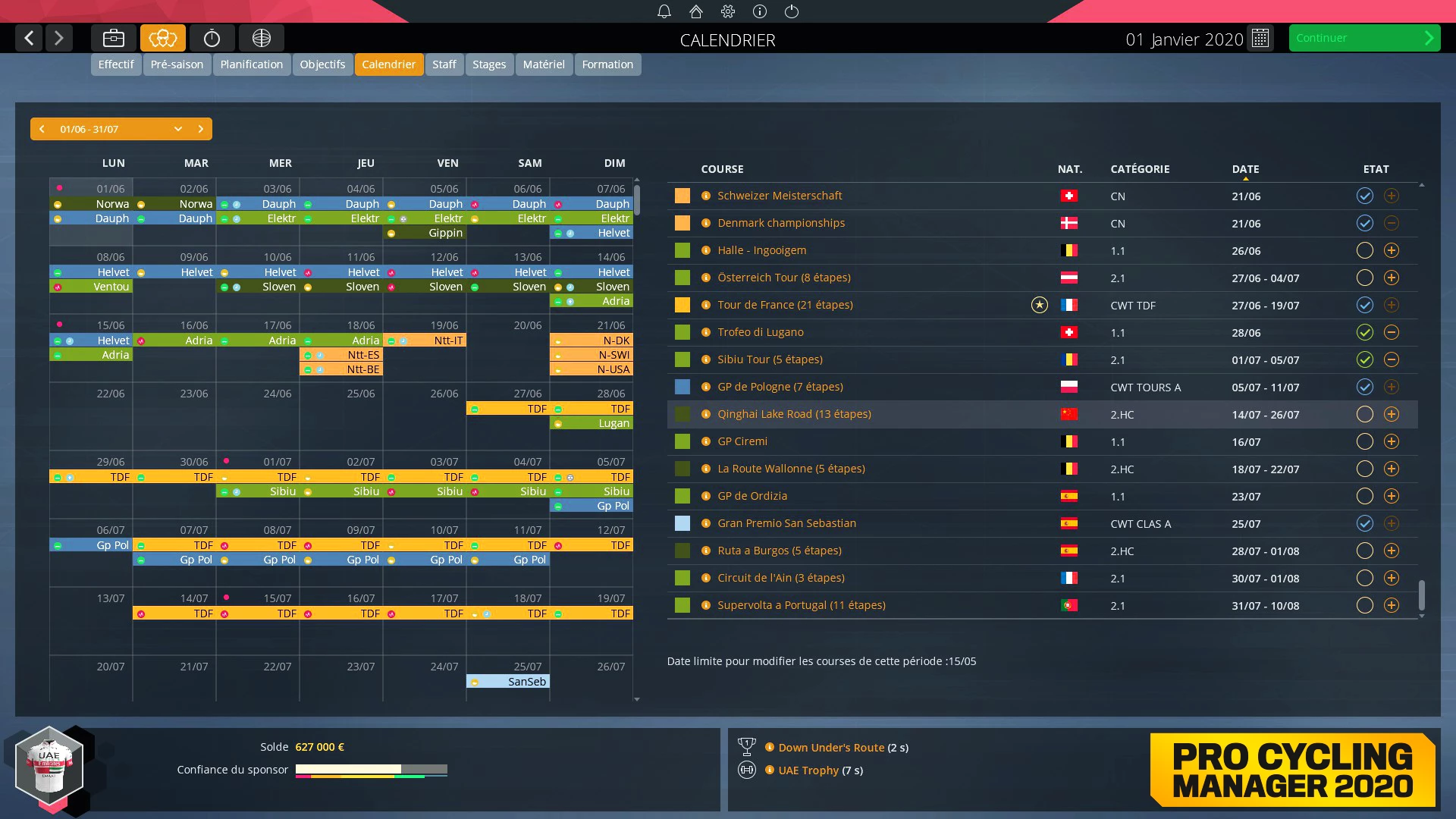Show info for Tour de France race
Viewport: 1456px width, 819px height.
[x=706, y=305]
